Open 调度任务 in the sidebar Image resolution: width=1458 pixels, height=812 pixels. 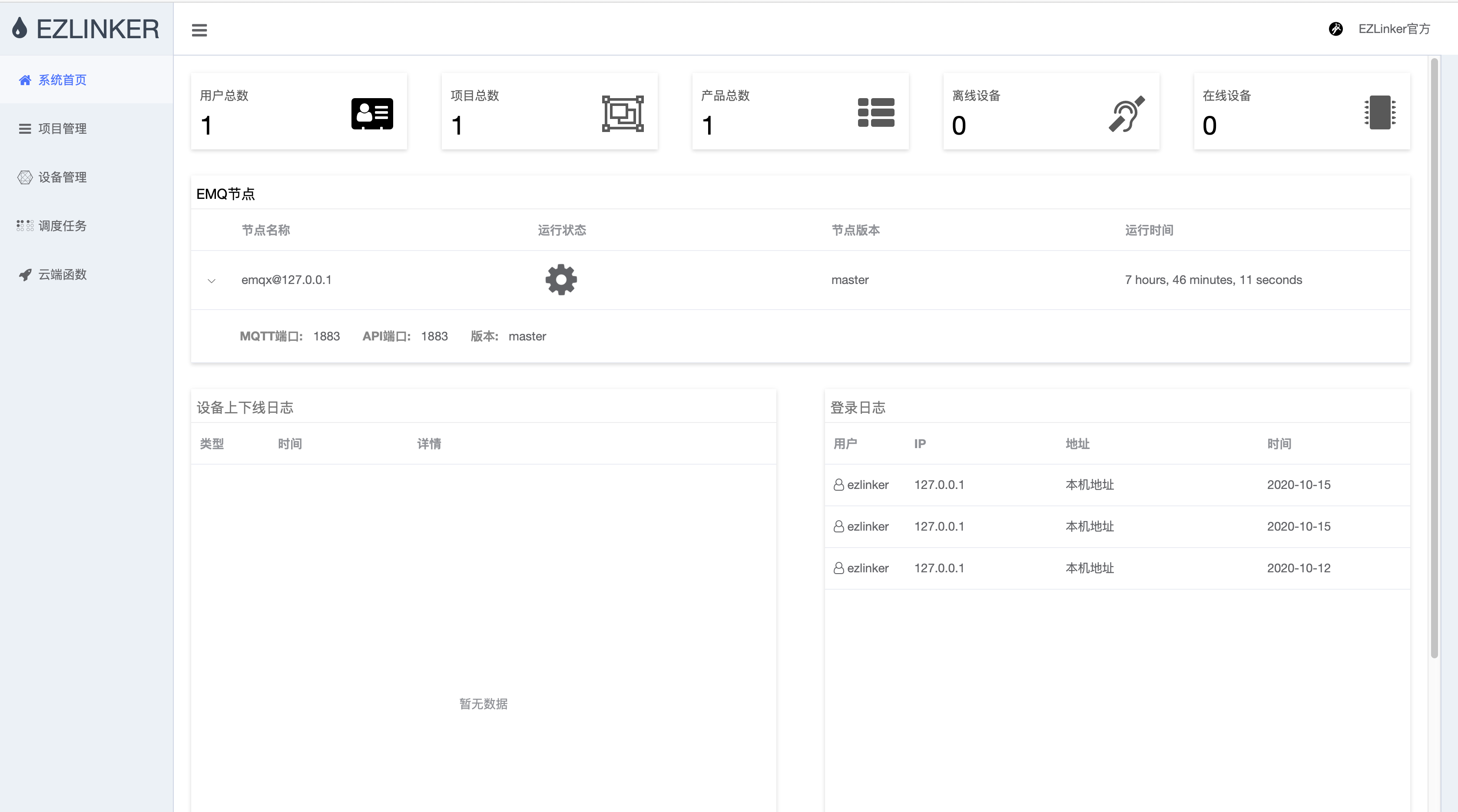86,226
